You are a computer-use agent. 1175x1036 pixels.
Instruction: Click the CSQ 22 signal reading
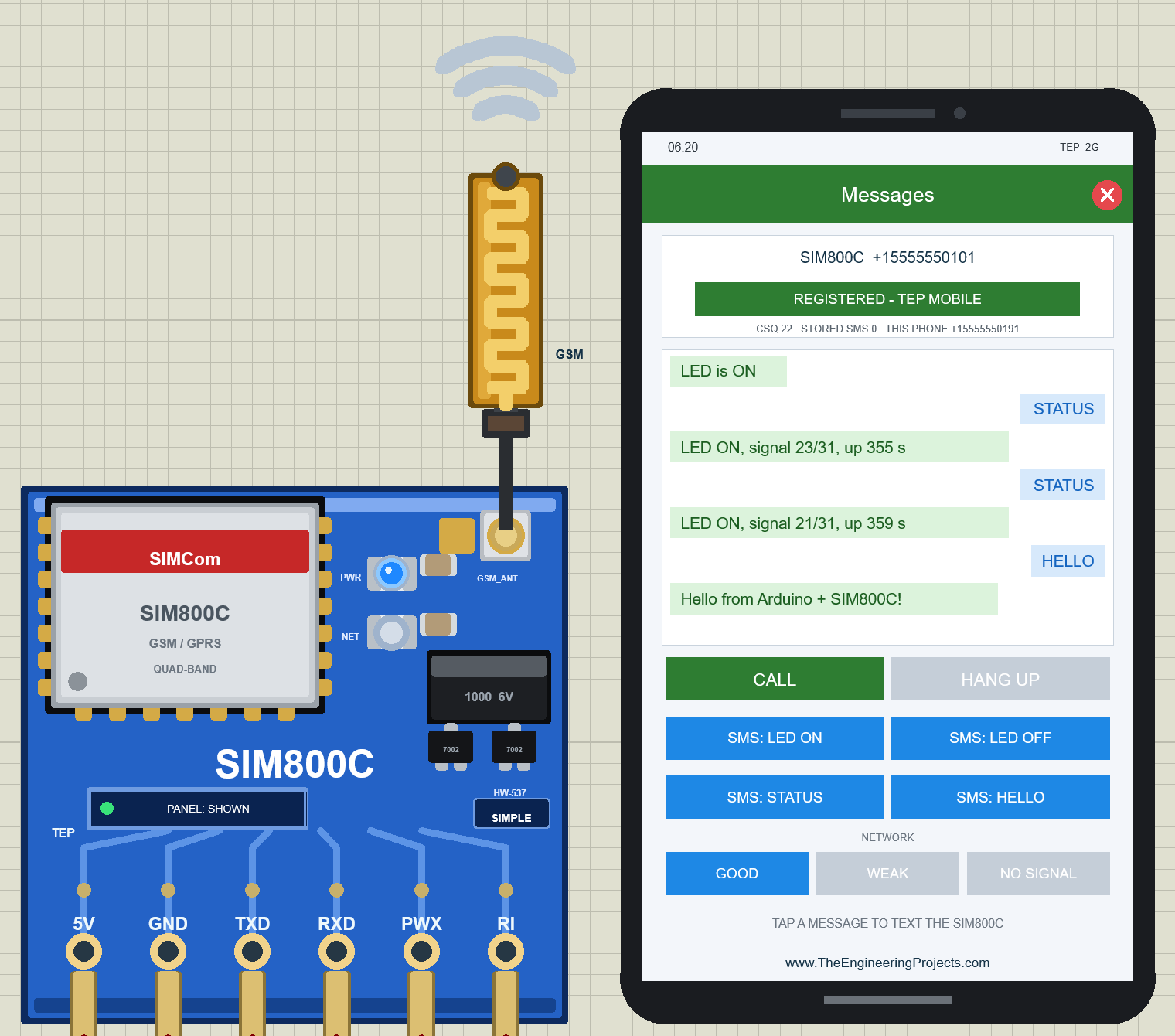pyautogui.click(x=774, y=329)
